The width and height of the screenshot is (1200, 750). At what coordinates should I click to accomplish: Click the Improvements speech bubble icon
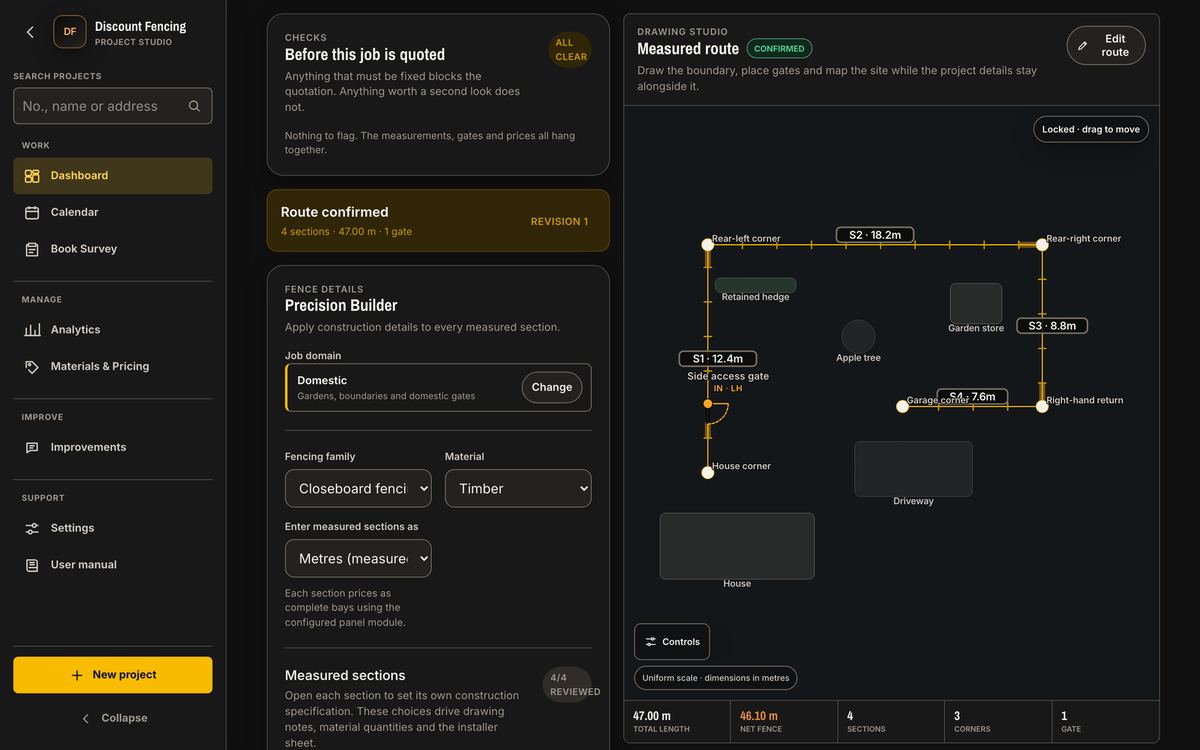pyautogui.click(x=32, y=448)
